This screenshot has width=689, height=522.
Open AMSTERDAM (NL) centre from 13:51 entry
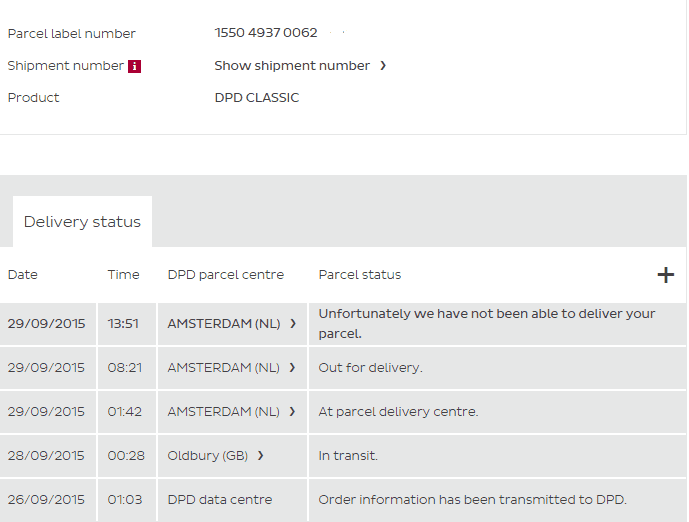point(223,324)
